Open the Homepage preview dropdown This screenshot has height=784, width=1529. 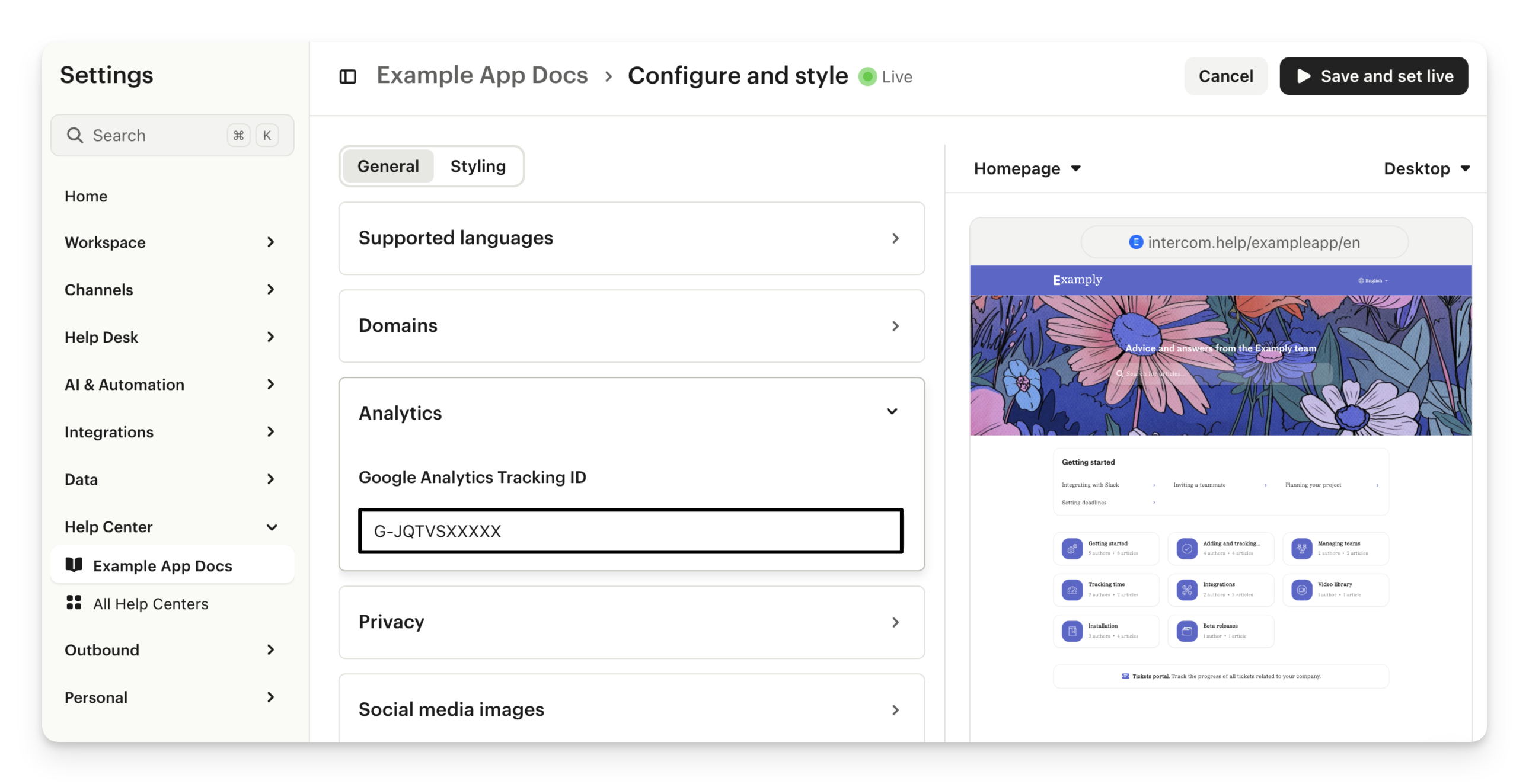click(x=1027, y=168)
